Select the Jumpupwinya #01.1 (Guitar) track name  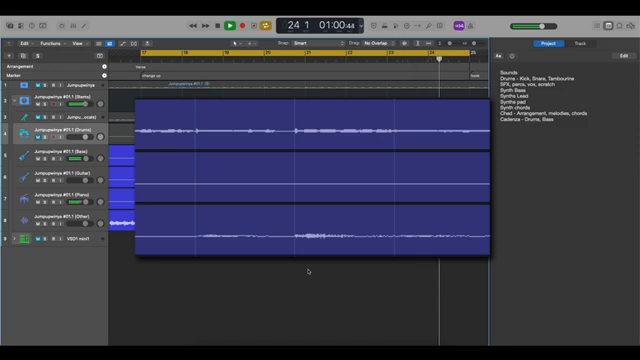62,173
